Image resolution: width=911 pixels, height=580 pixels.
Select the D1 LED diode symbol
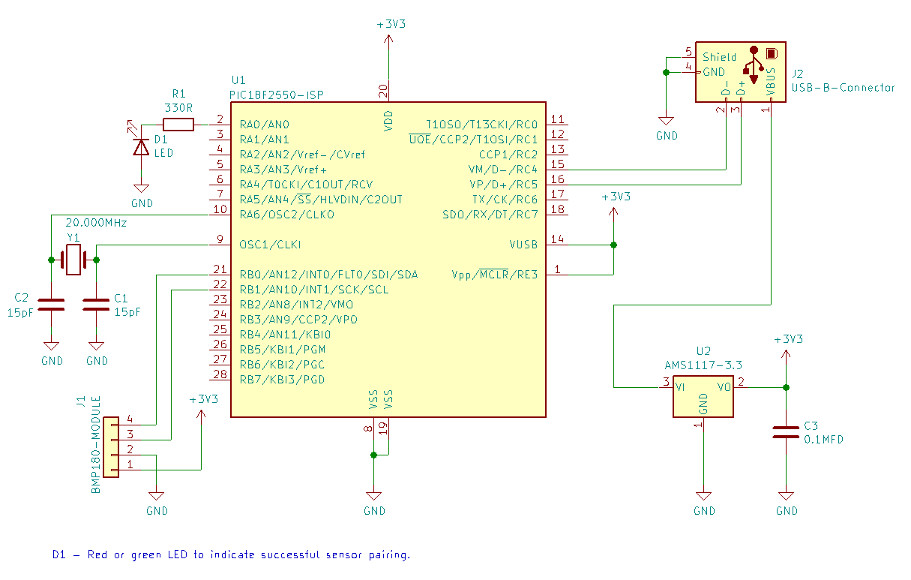point(141,147)
